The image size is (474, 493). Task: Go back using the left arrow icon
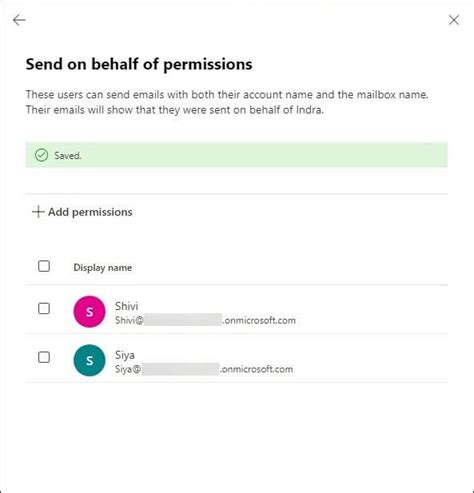pyautogui.click(x=19, y=20)
